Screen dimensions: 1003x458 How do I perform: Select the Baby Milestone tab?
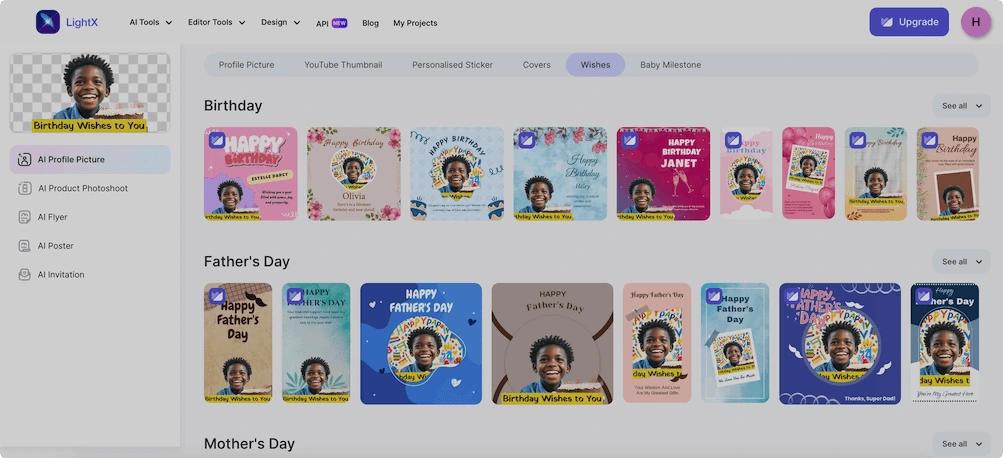tap(670, 65)
